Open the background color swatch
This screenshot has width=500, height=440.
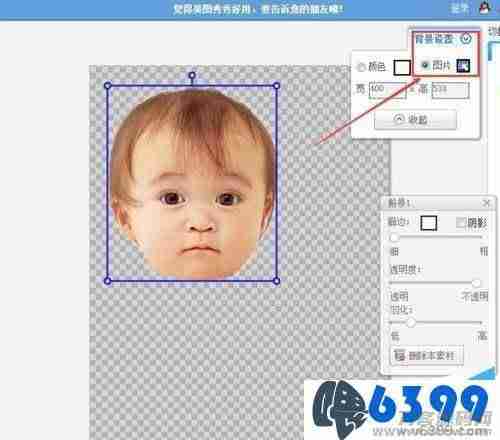tap(402, 68)
